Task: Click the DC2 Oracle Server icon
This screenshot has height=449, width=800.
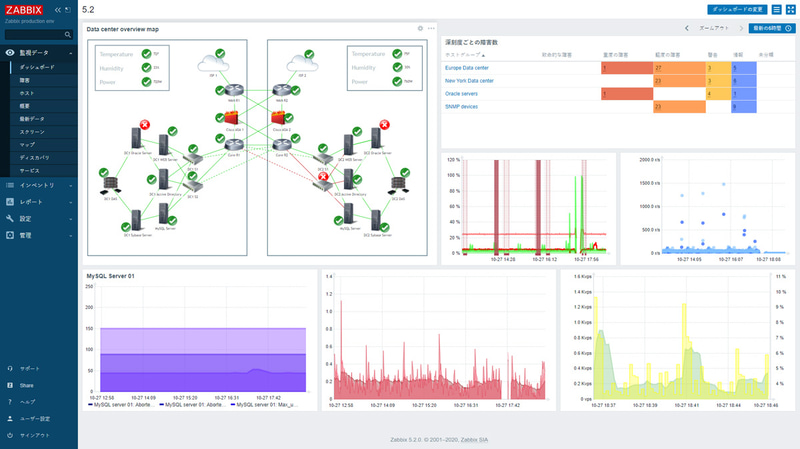Action: point(376,138)
